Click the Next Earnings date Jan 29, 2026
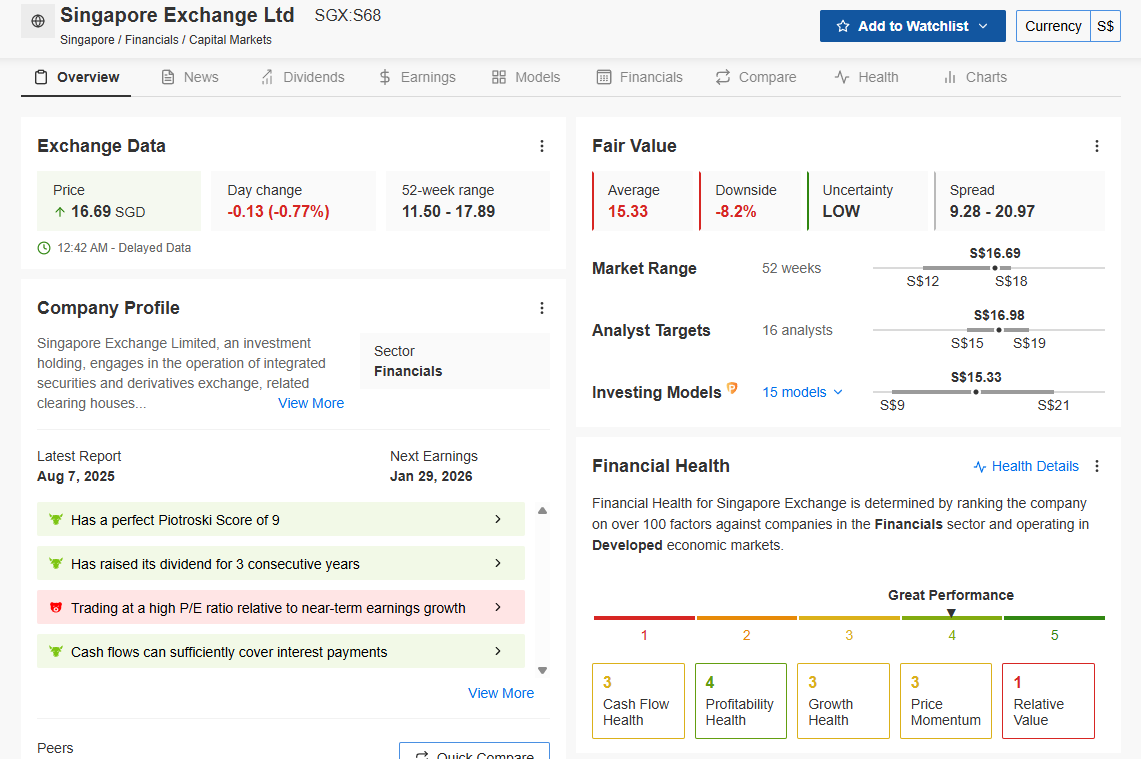 431,477
